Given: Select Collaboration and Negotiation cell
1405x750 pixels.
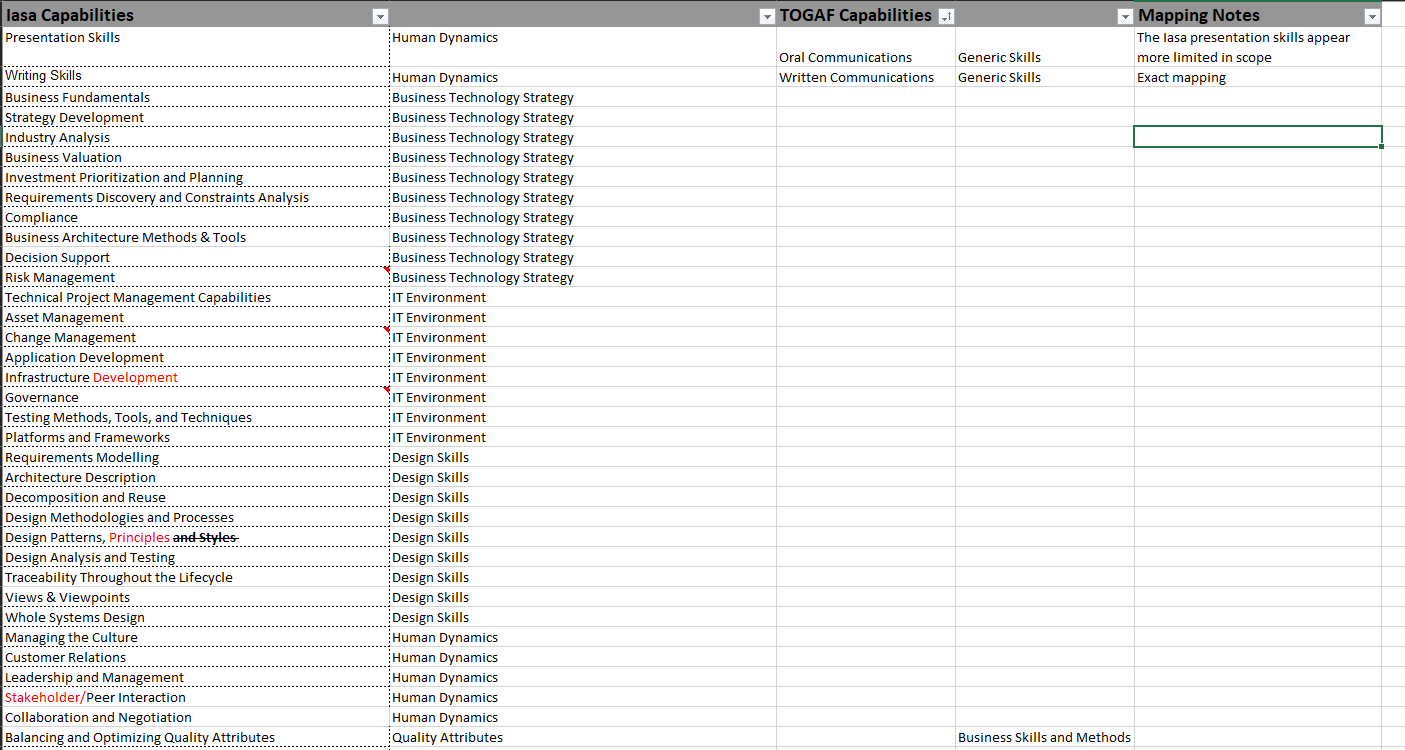Looking at the screenshot, I should [195, 717].
